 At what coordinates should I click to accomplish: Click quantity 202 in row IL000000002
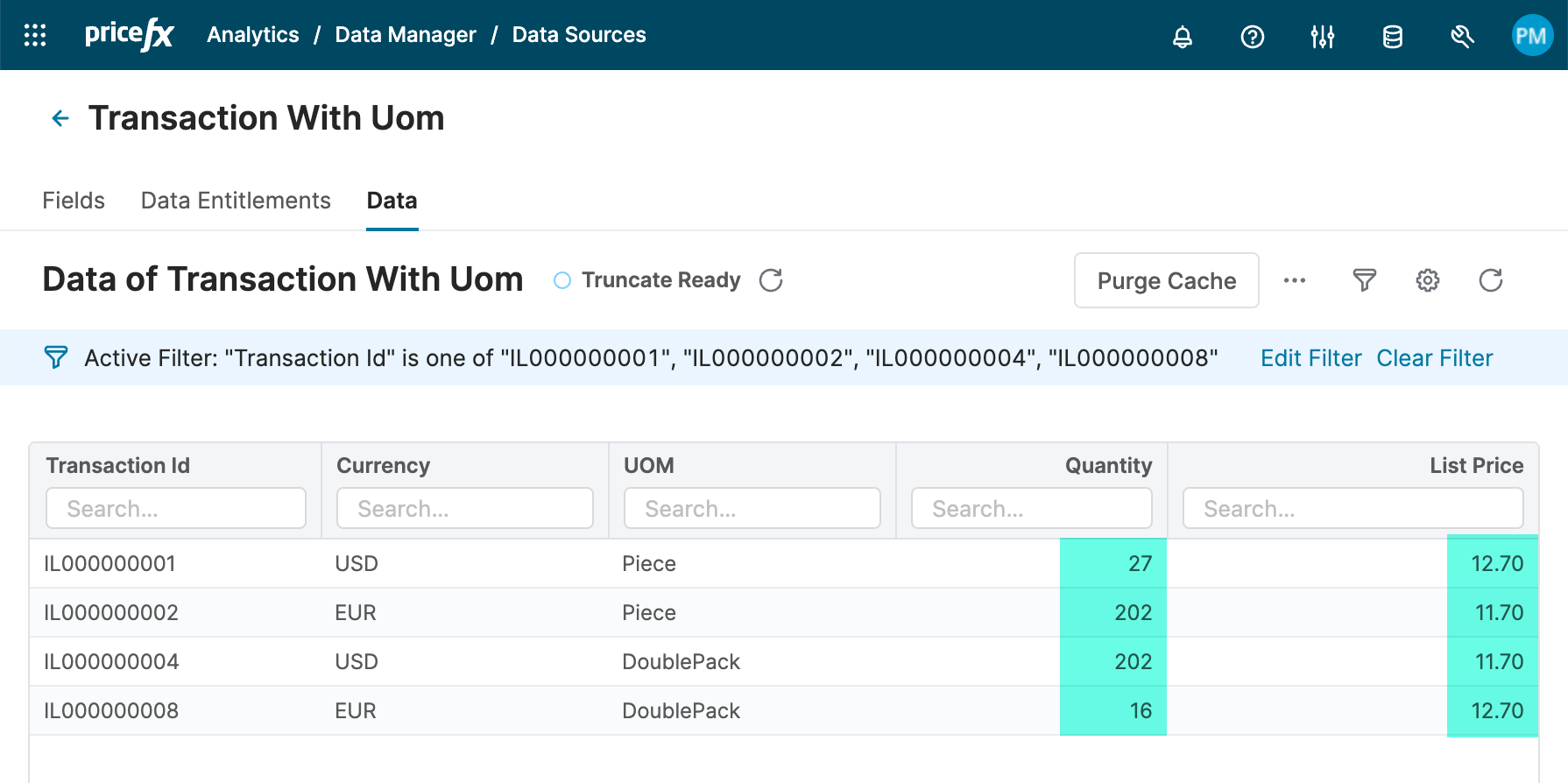tap(1134, 612)
